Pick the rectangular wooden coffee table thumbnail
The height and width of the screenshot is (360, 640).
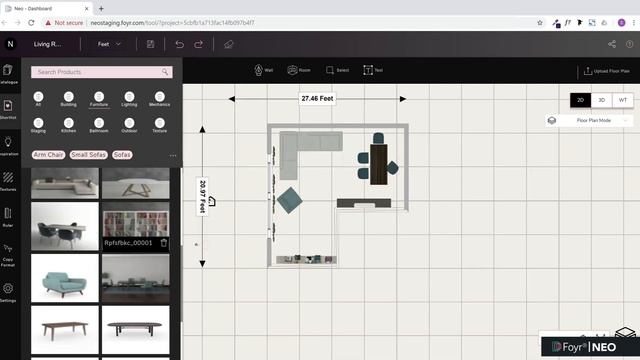tap(65, 330)
